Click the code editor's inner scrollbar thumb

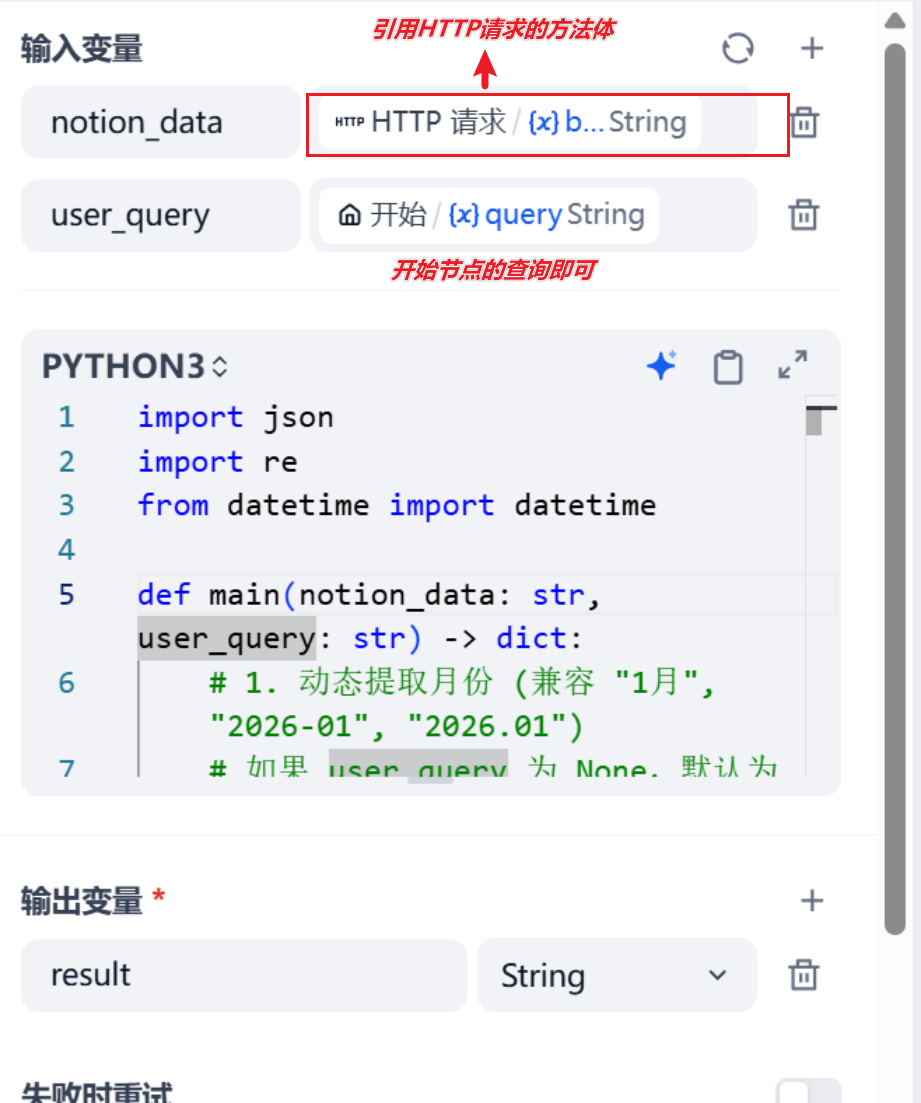click(x=815, y=420)
